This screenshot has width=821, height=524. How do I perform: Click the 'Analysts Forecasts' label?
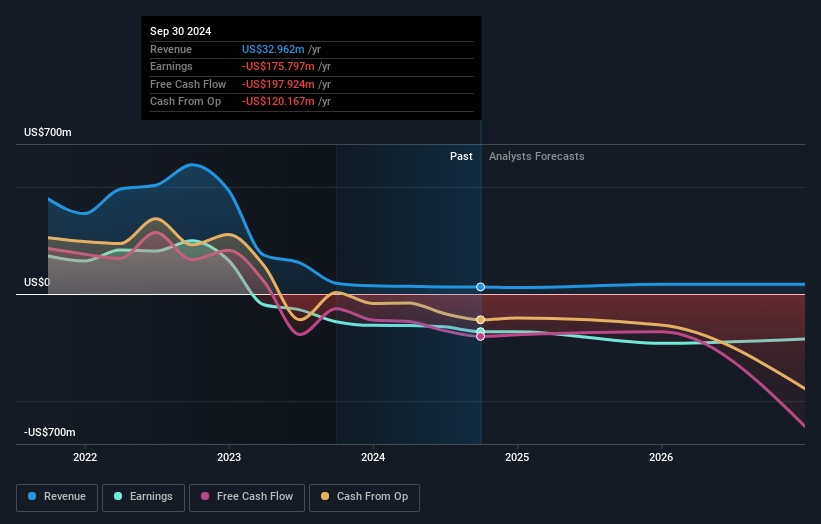[537, 156]
